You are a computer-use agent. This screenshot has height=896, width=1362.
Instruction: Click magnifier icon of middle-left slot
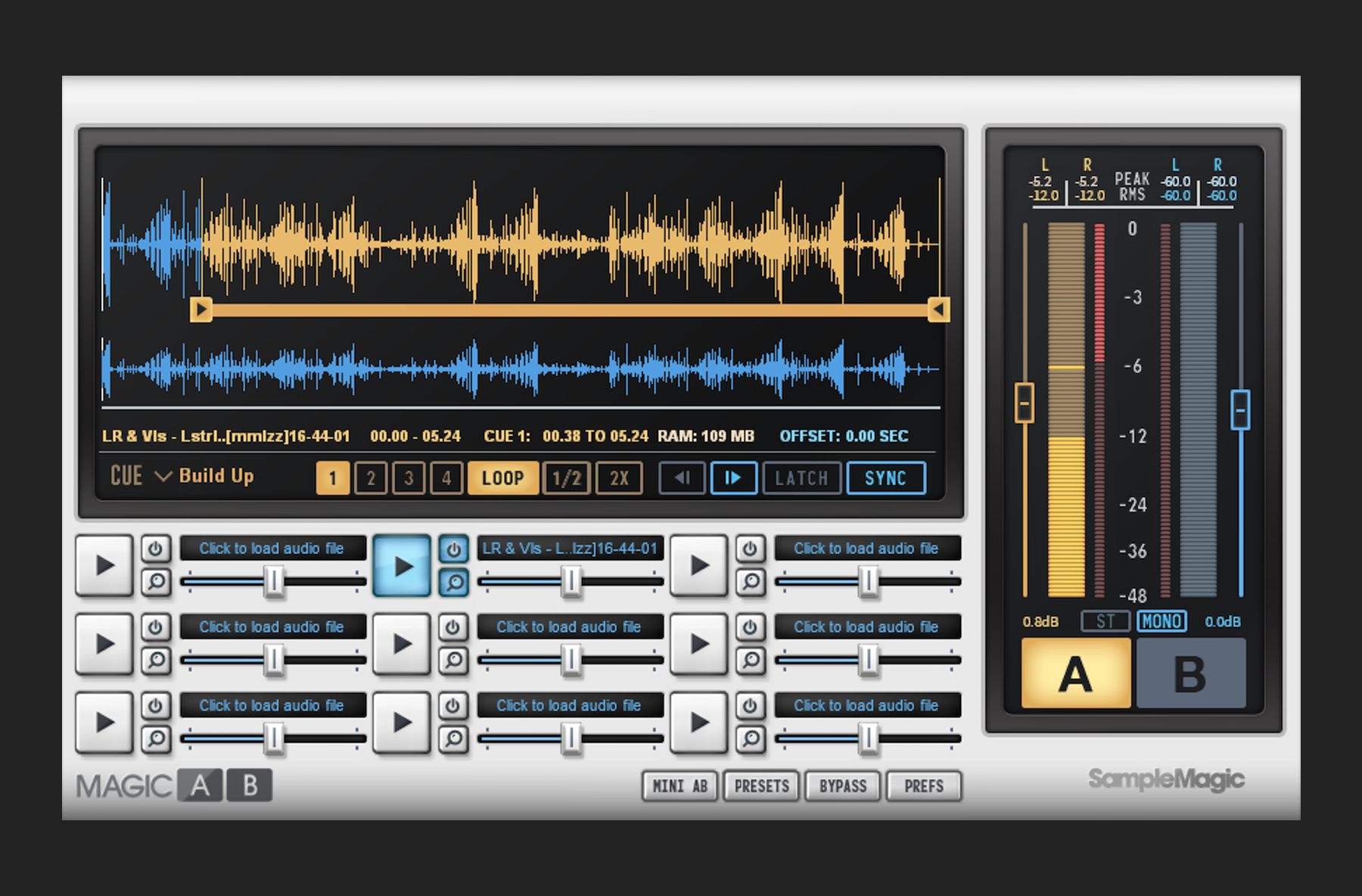click(x=155, y=660)
